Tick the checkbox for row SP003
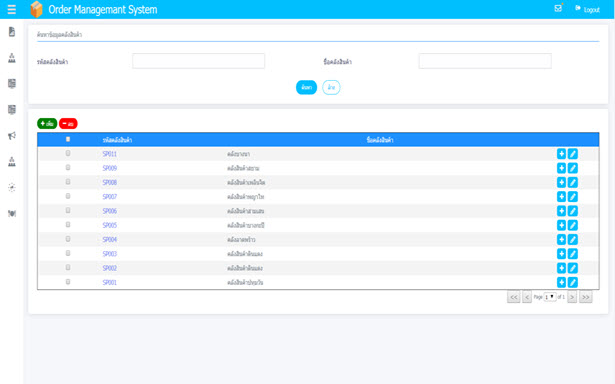615x384 pixels. coord(68,253)
